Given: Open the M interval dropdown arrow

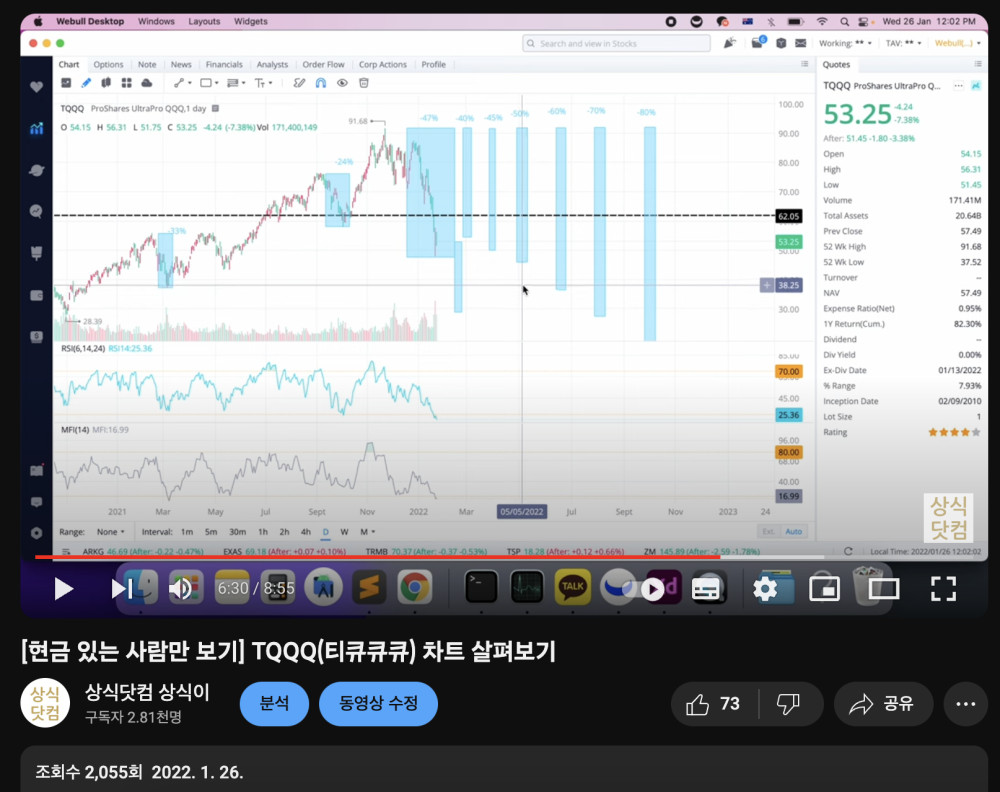Looking at the screenshot, I should [x=373, y=532].
